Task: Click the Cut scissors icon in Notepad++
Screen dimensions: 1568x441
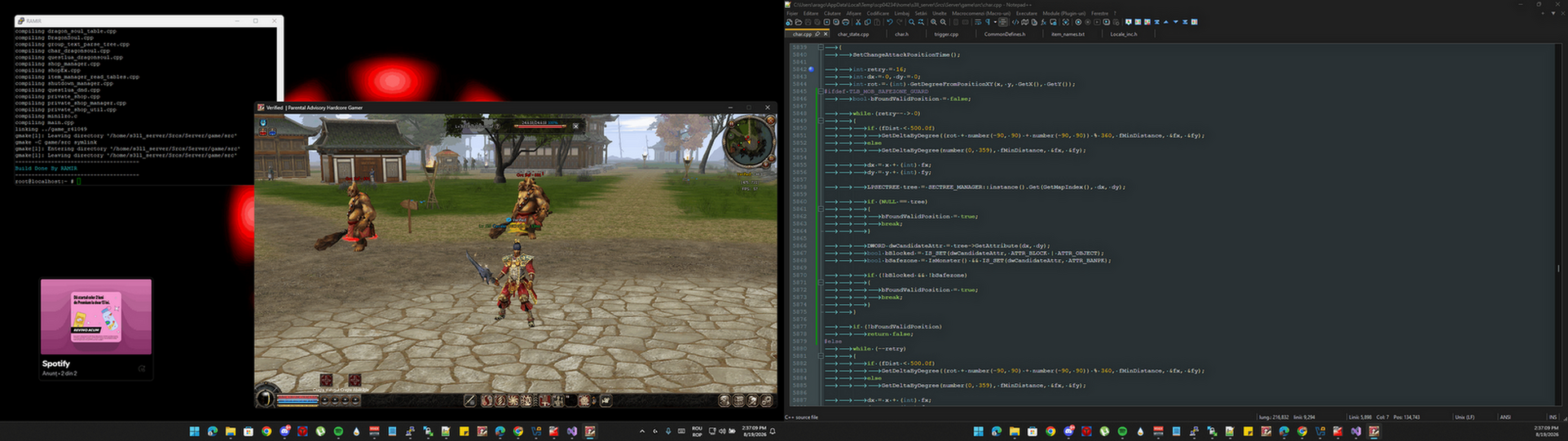Action: [858, 22]
